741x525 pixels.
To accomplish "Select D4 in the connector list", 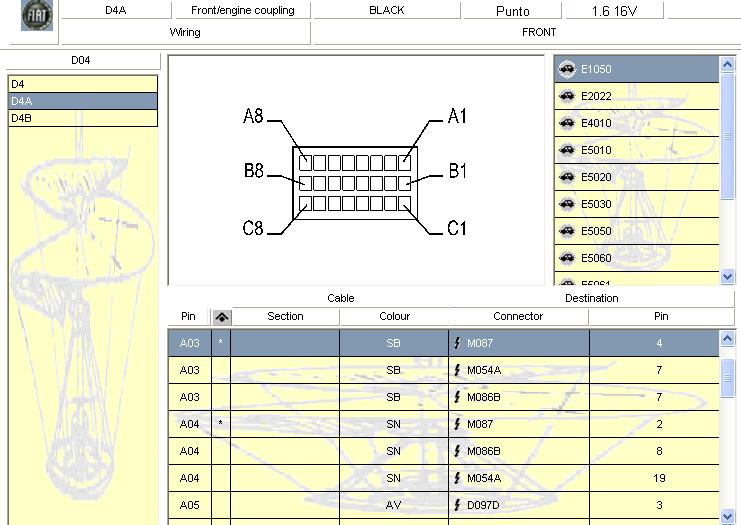I will (x=83, y=84).
